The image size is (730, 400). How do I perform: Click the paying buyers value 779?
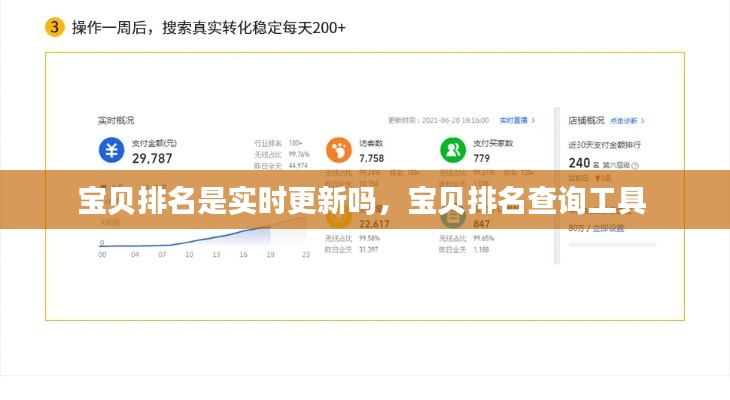coord(482,158)
